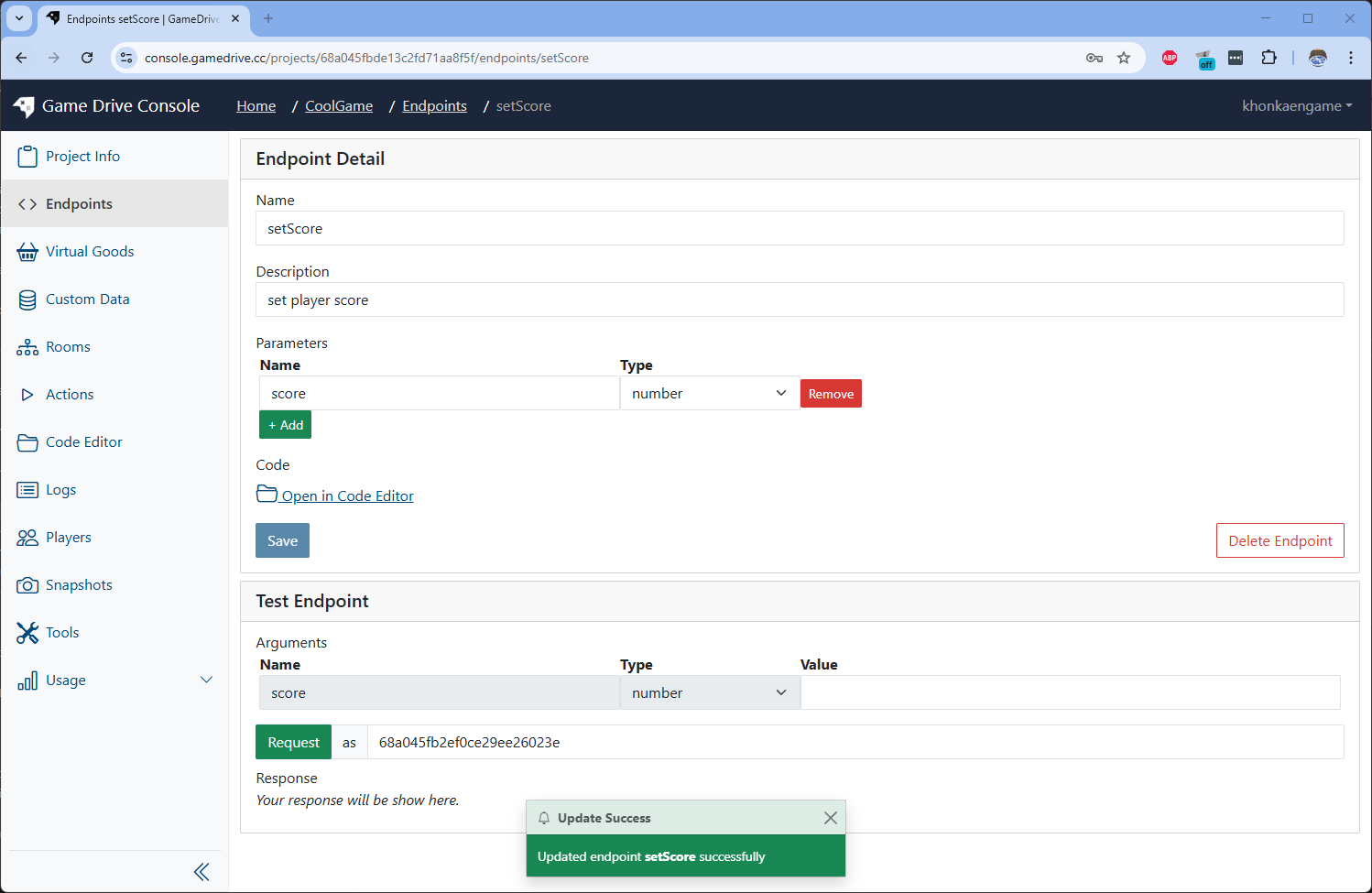Open the khonkaengame account menu
1372x893 pixels.
click(1296, 105)
